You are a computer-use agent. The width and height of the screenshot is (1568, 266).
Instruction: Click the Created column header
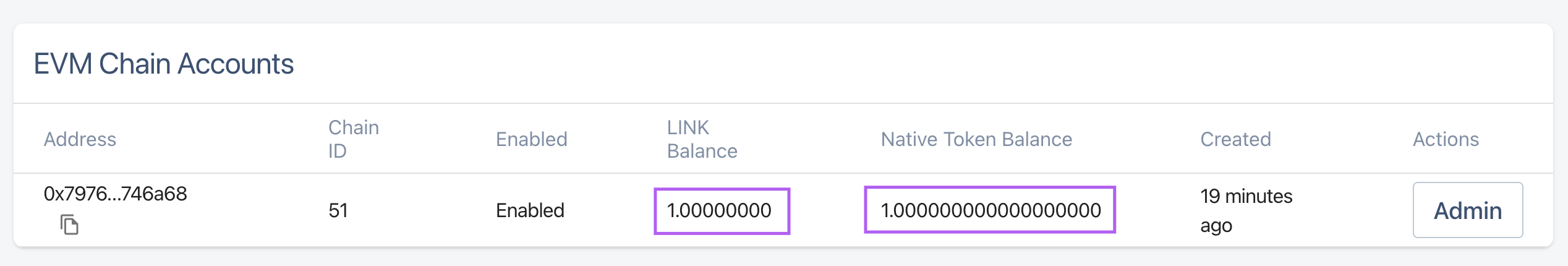[1235, 139]
